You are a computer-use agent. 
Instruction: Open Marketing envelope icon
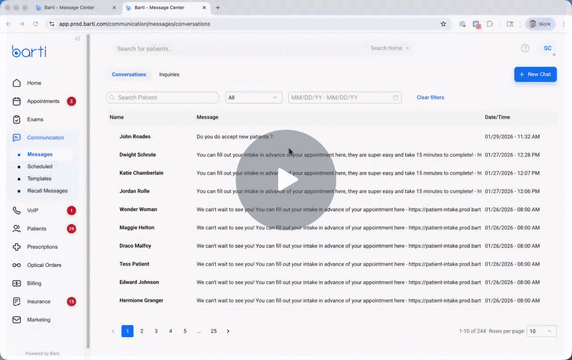pos(17,320)
